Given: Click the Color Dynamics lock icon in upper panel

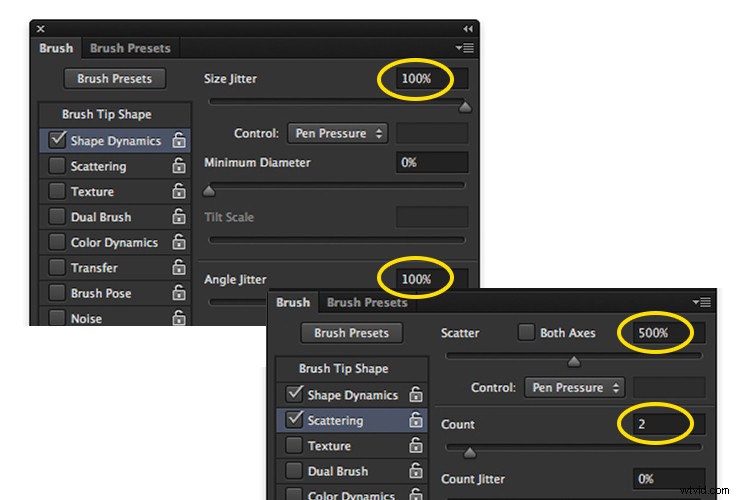Looking at the screenshot, I should (x=179, y=242).
